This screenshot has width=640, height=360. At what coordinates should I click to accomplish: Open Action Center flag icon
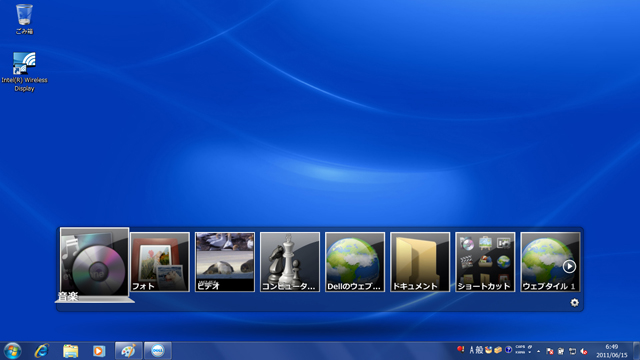549,351
